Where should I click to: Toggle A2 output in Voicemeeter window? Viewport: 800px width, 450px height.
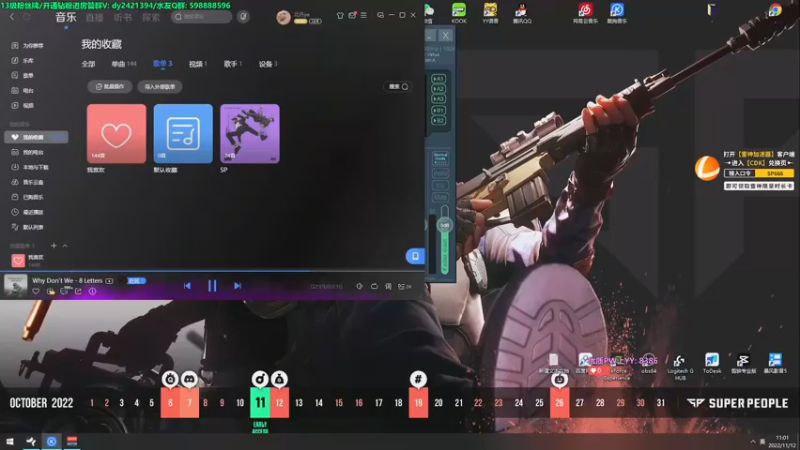pyautogui.click(x=438, y=89)
